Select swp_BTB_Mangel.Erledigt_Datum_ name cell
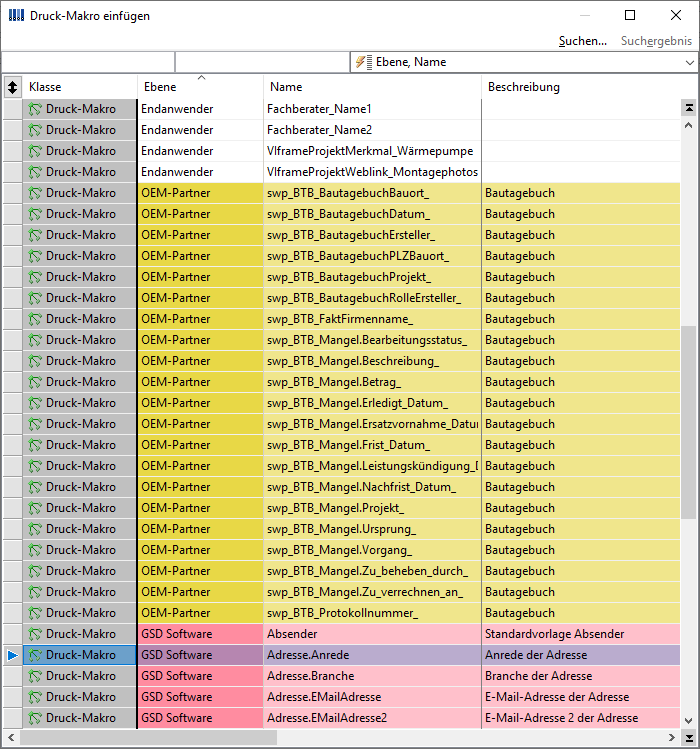The width and height of the screenshot is (700, 749). [x=372, y=403]
